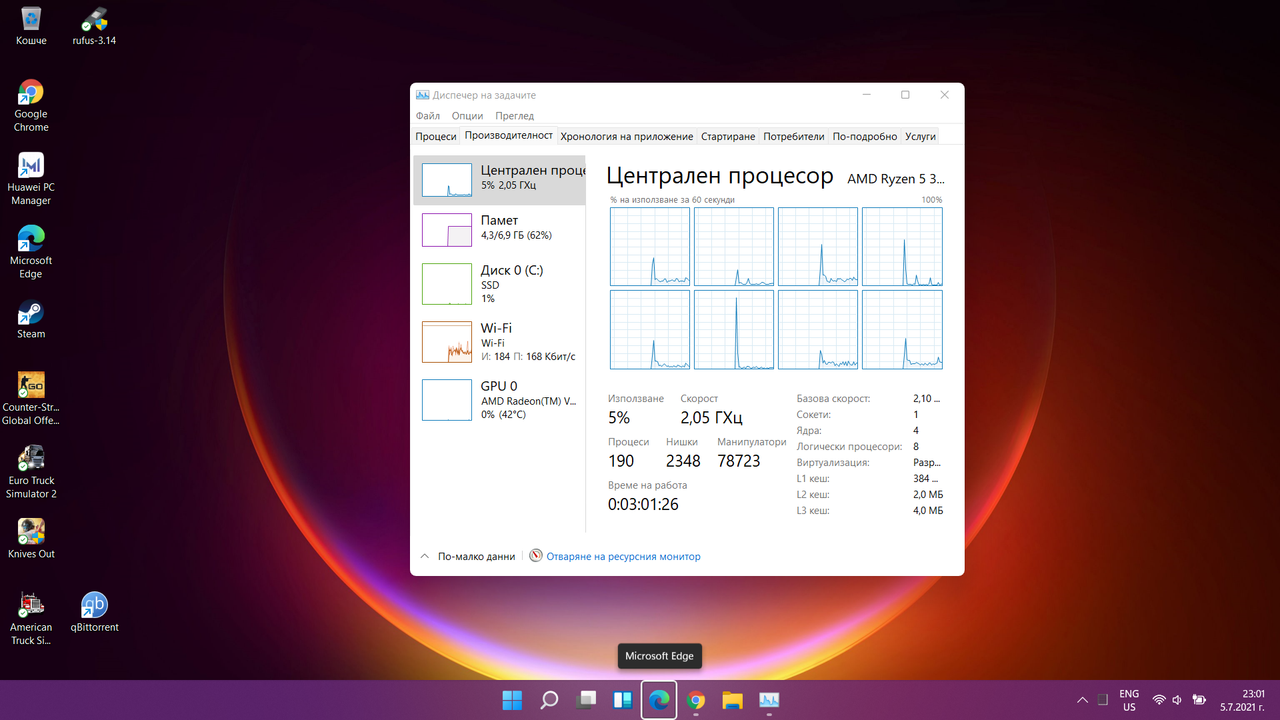Open the Recycle Bin desktop icon
This screenshot has width=1280, height=720.
[31, 26]
